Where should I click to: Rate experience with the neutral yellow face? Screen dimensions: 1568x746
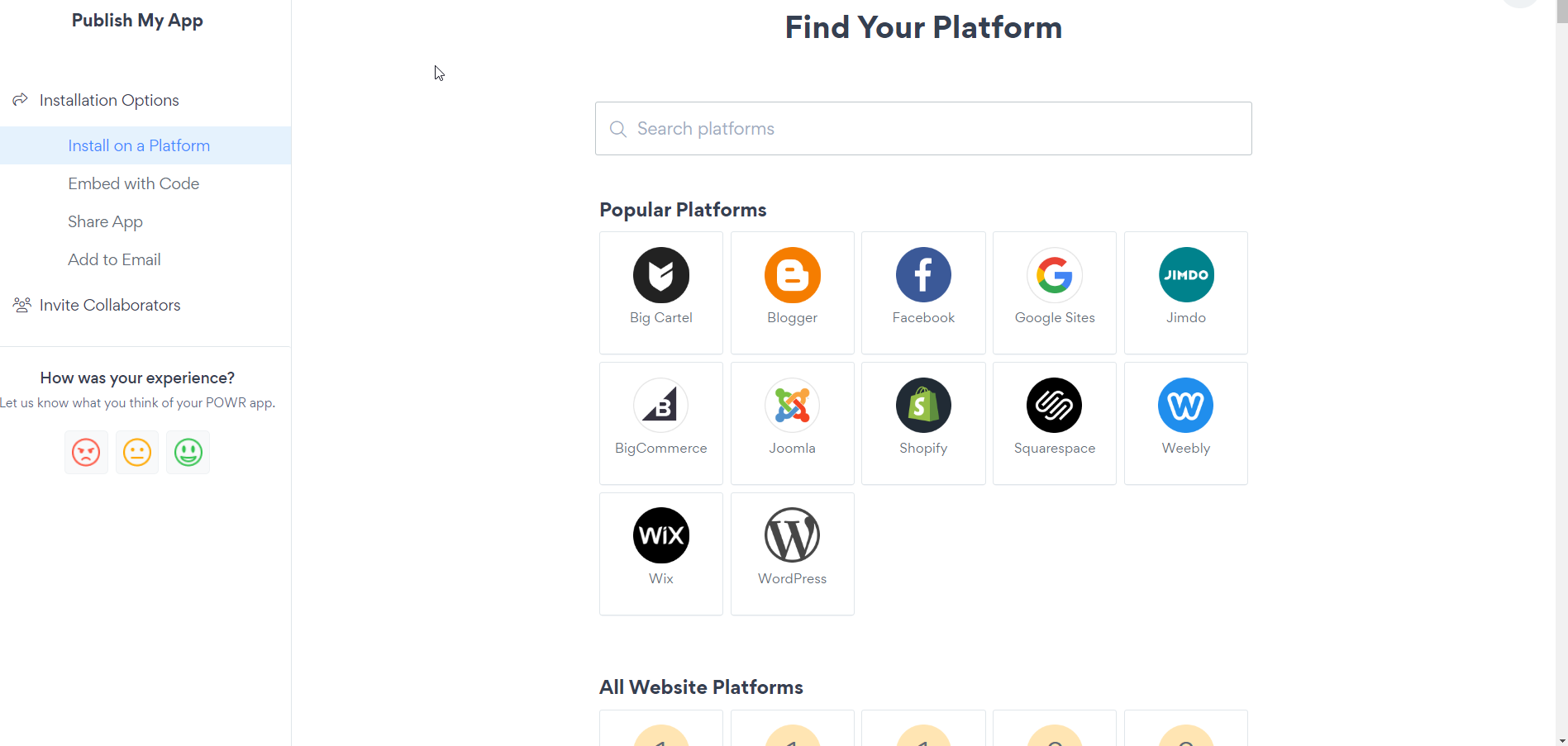[137, 453]
